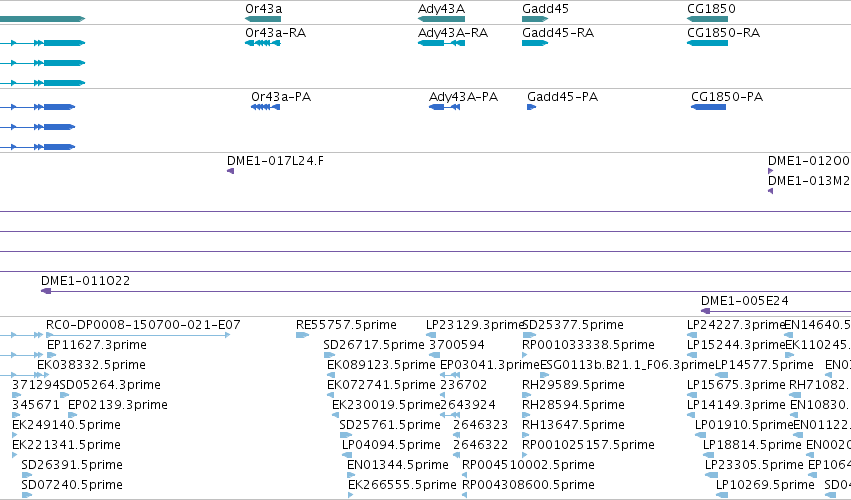The height and width of the screenshot is (500, 851).
Task: Click the RP004308600.5prime label
Action: [x=528, y=485]
